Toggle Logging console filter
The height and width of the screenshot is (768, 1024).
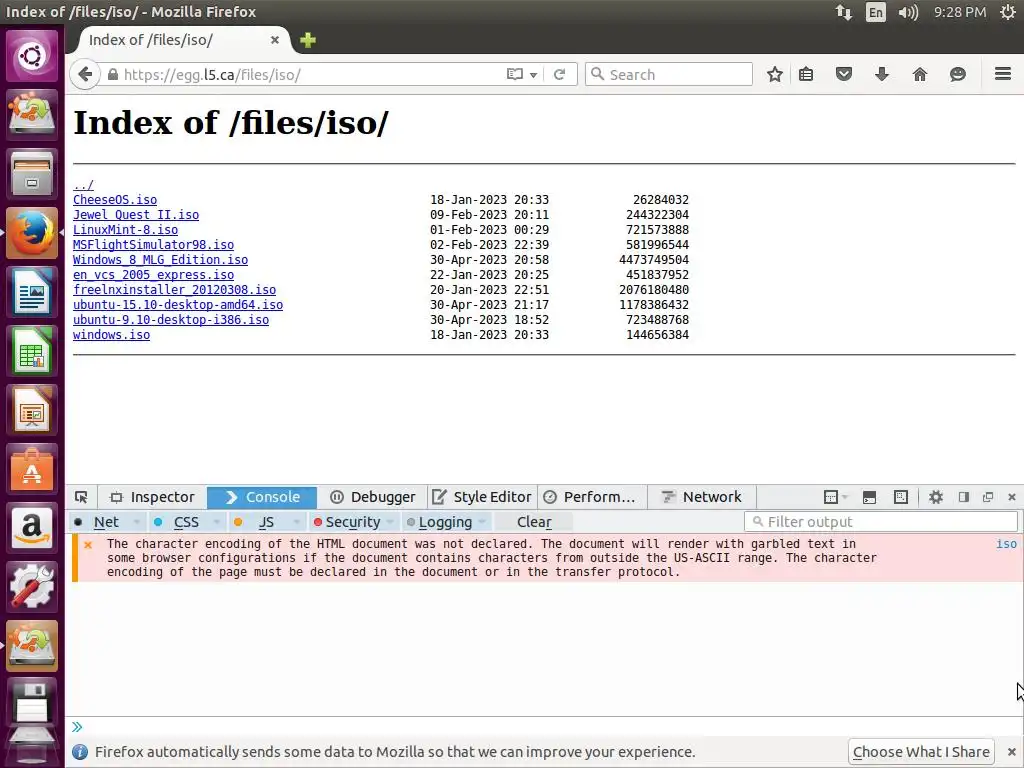coord(439,522)
